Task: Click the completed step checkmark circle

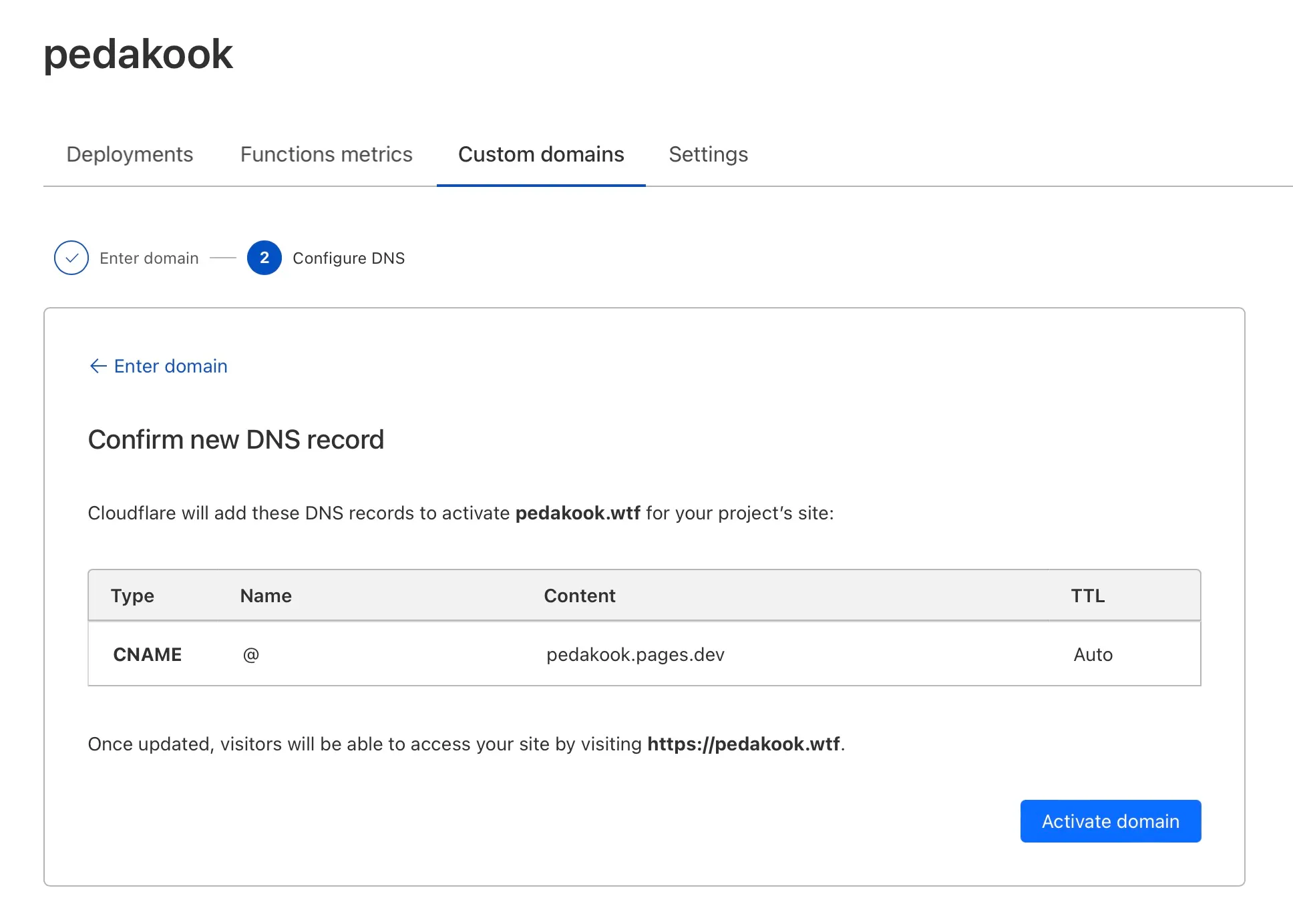Action: 71,258
